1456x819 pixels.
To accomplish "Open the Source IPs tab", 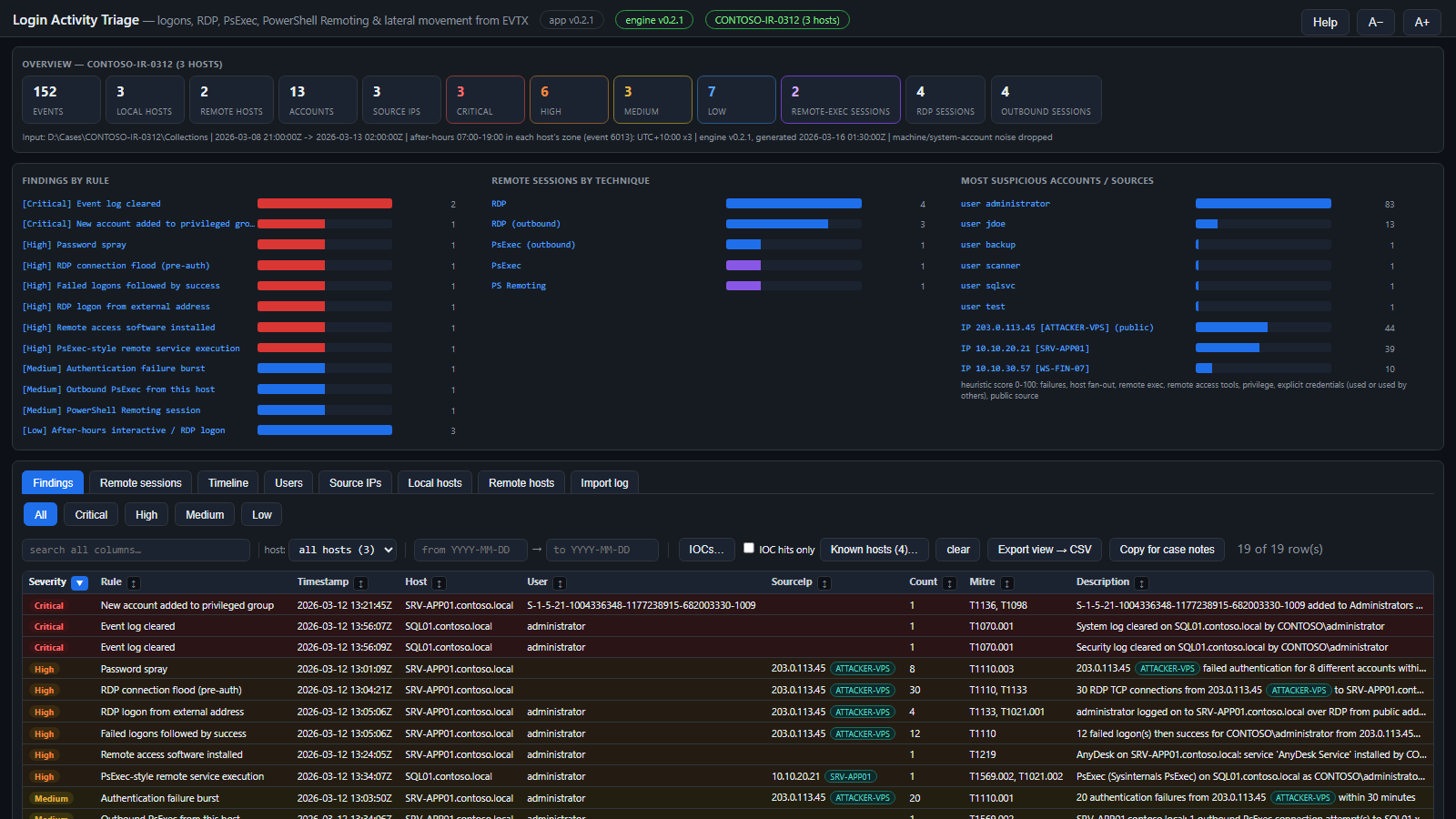I will (355, 482).
